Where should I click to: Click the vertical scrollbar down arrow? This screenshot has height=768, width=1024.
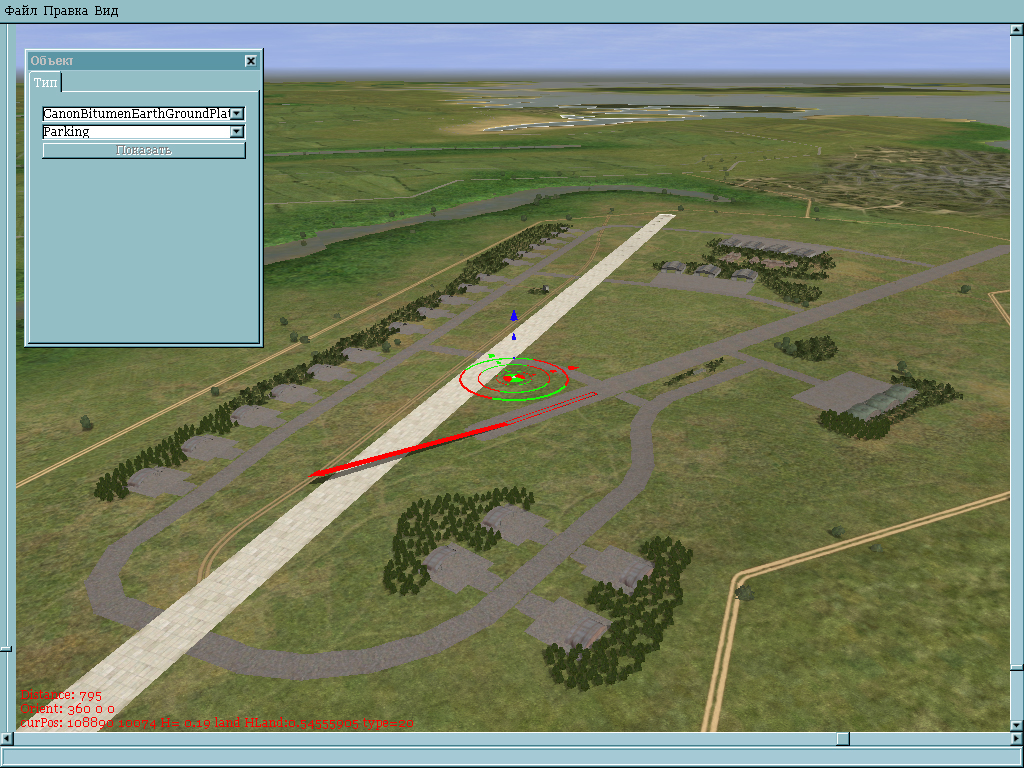pos(1017,726)
